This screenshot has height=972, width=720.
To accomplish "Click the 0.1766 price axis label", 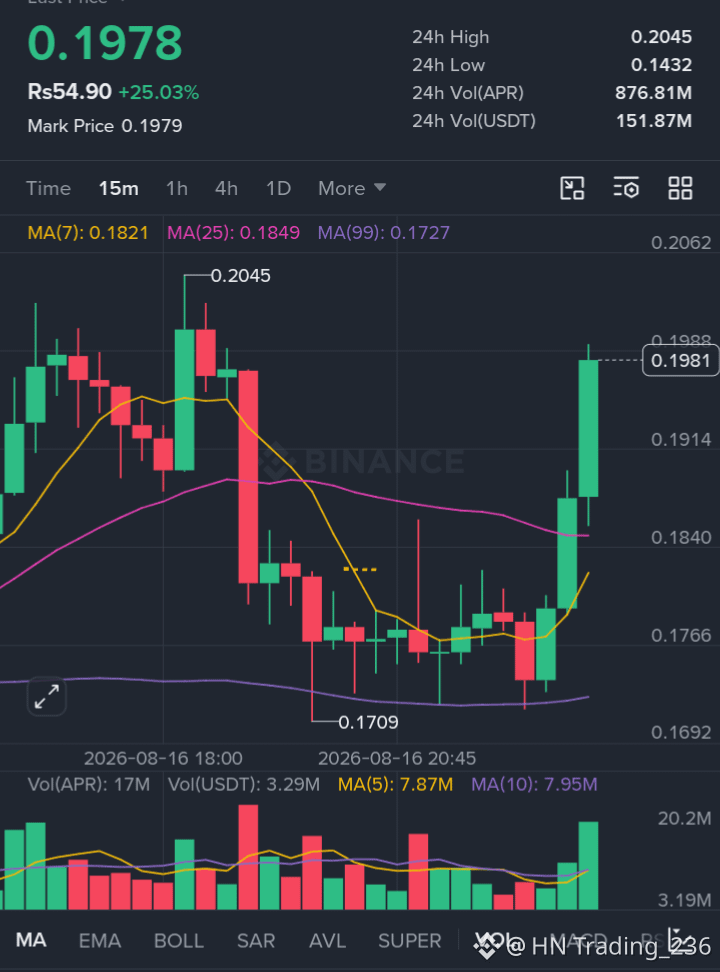I will pos(681,635).
